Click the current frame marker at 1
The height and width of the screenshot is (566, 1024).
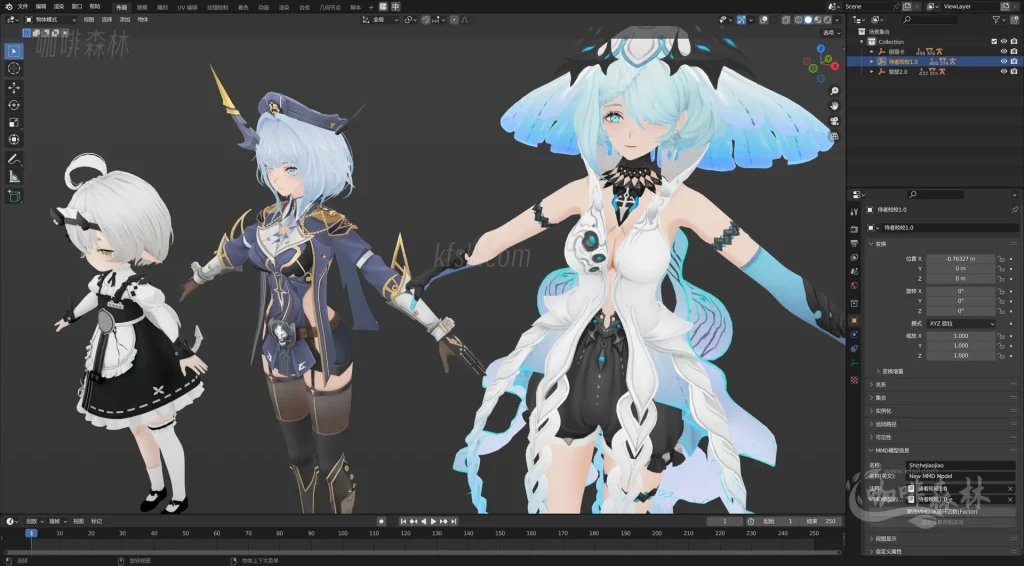31,533
